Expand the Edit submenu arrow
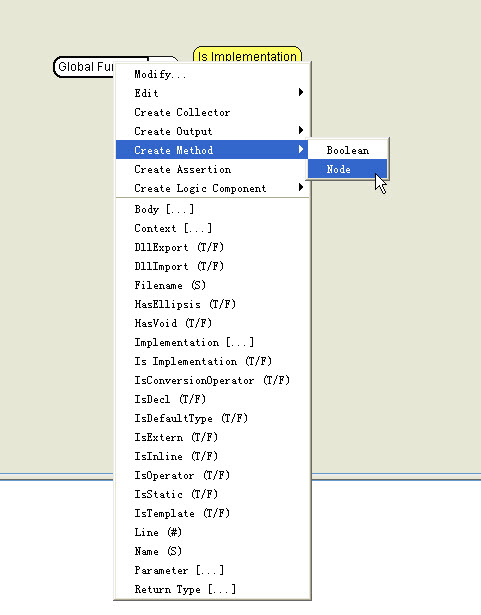 (301, 93)
